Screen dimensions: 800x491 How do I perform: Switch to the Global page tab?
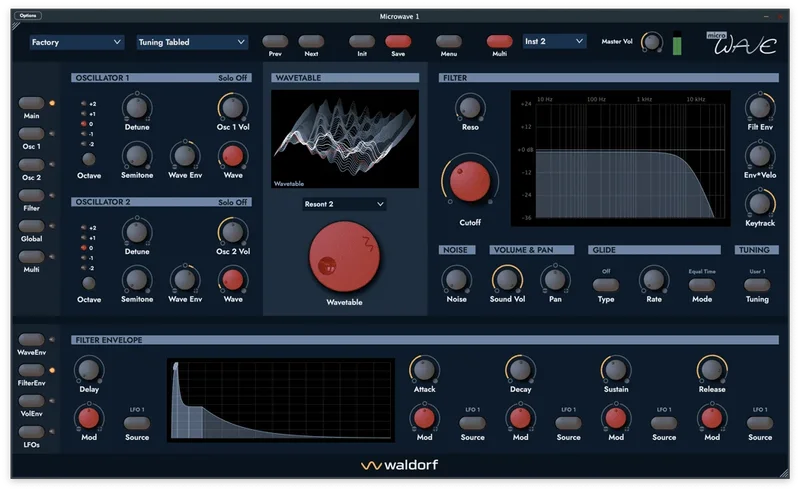pos(31,226)
